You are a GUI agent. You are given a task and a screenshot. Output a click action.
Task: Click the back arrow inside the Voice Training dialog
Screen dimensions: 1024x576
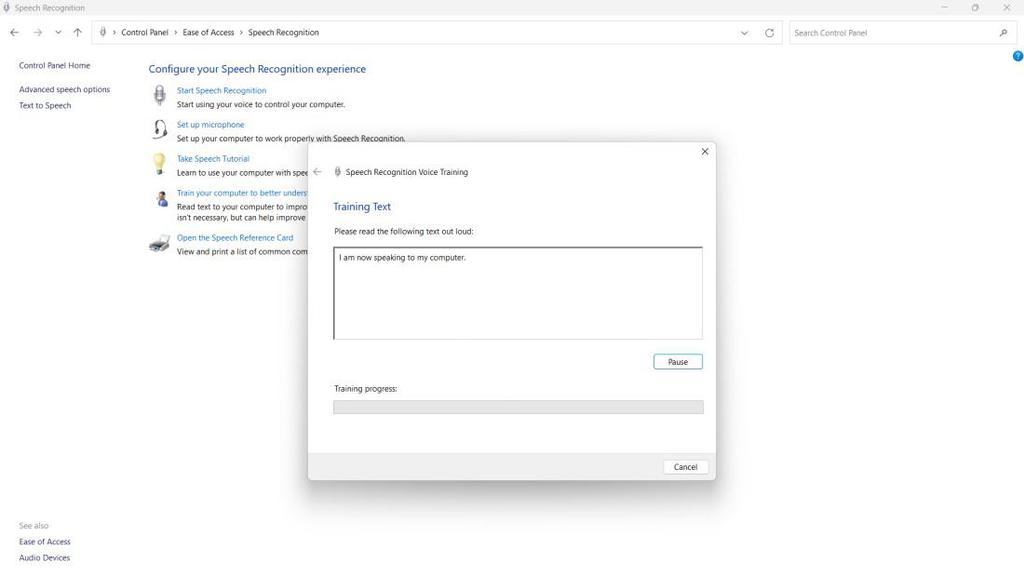coord(317,171)
